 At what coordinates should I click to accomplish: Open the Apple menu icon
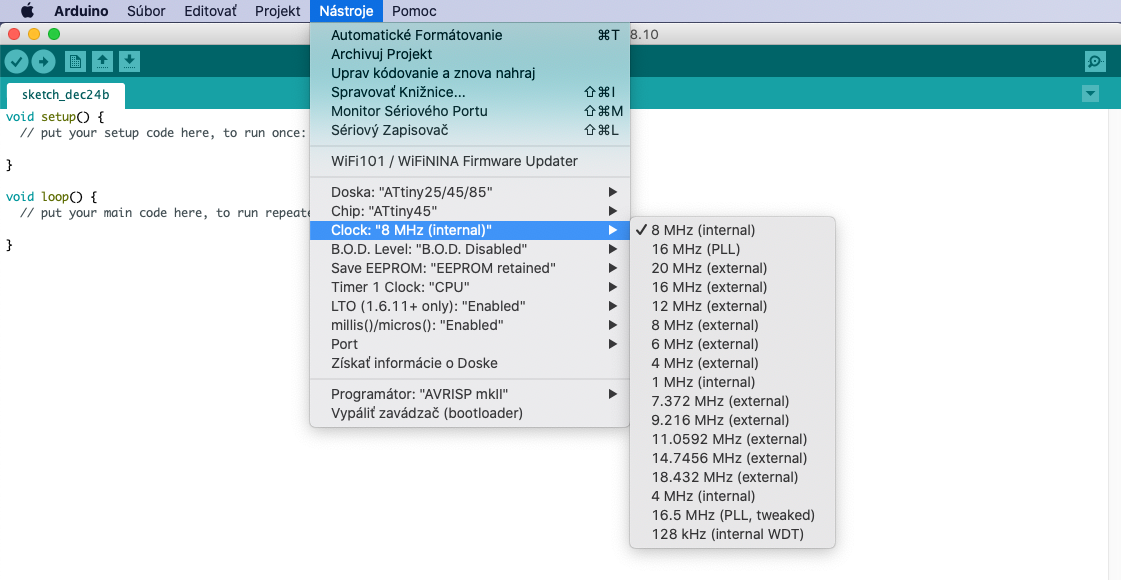(x=27, y=11)
